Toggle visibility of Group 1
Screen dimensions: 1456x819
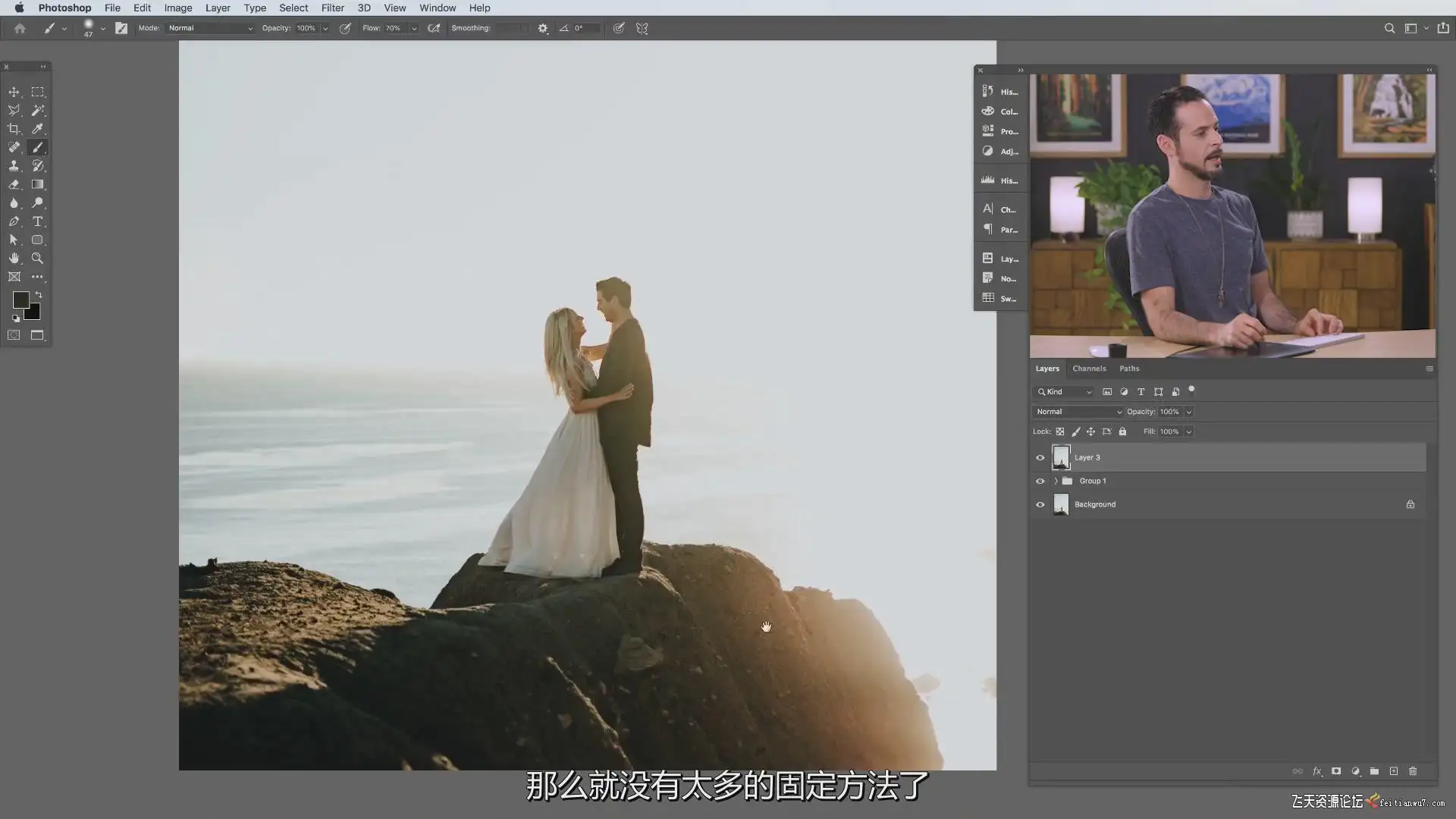click(1040, 482)
